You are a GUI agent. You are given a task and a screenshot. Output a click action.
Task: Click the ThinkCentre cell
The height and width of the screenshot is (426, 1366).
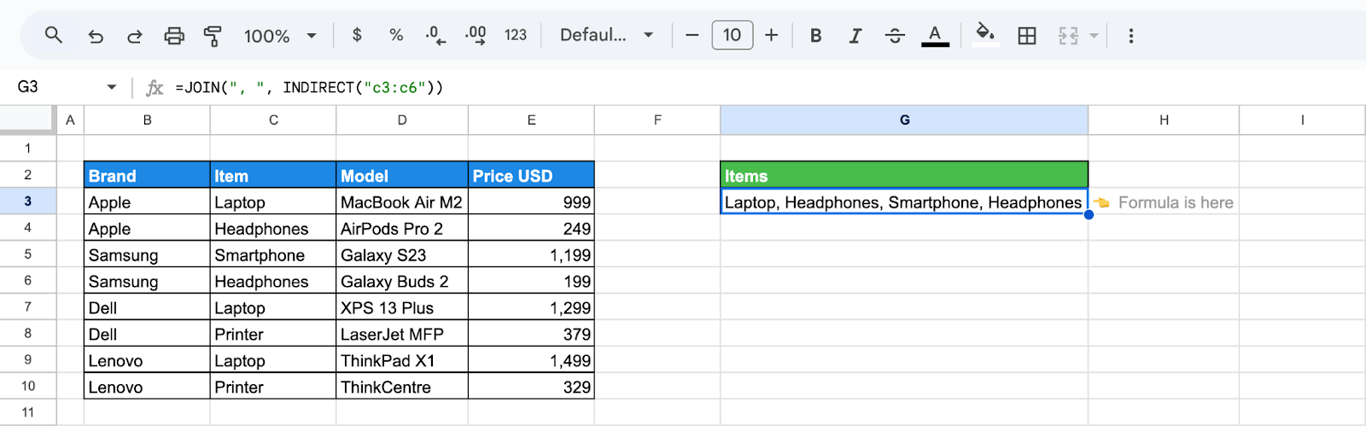(x=402, y=387)
